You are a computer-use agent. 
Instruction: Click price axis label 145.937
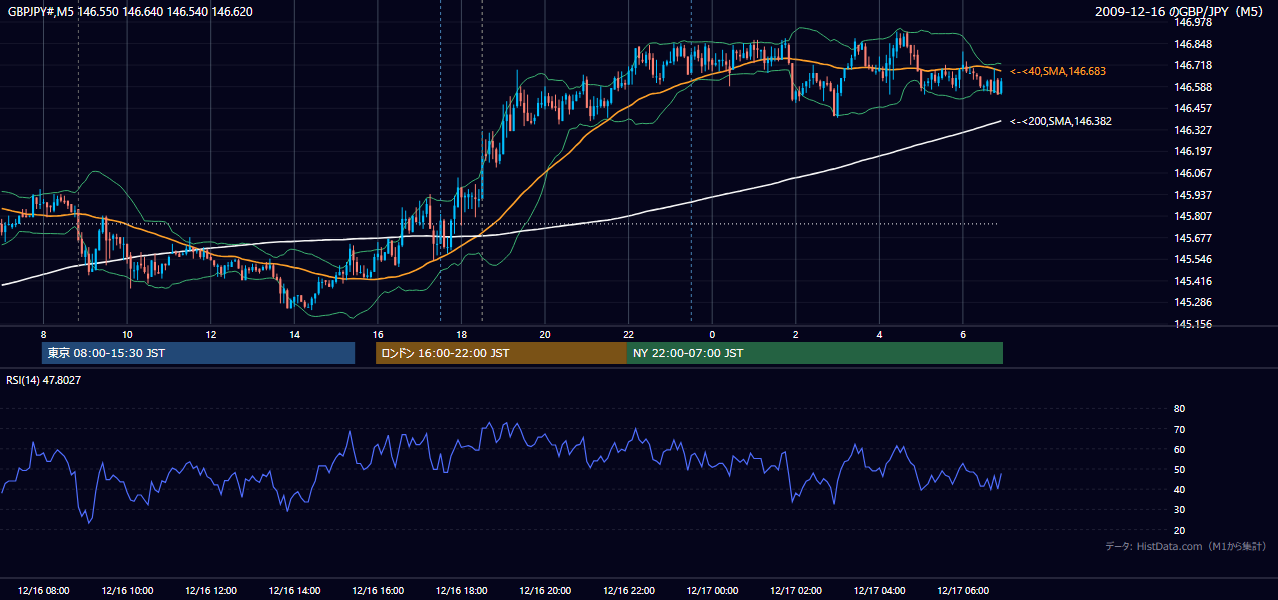pos(1191,195)
